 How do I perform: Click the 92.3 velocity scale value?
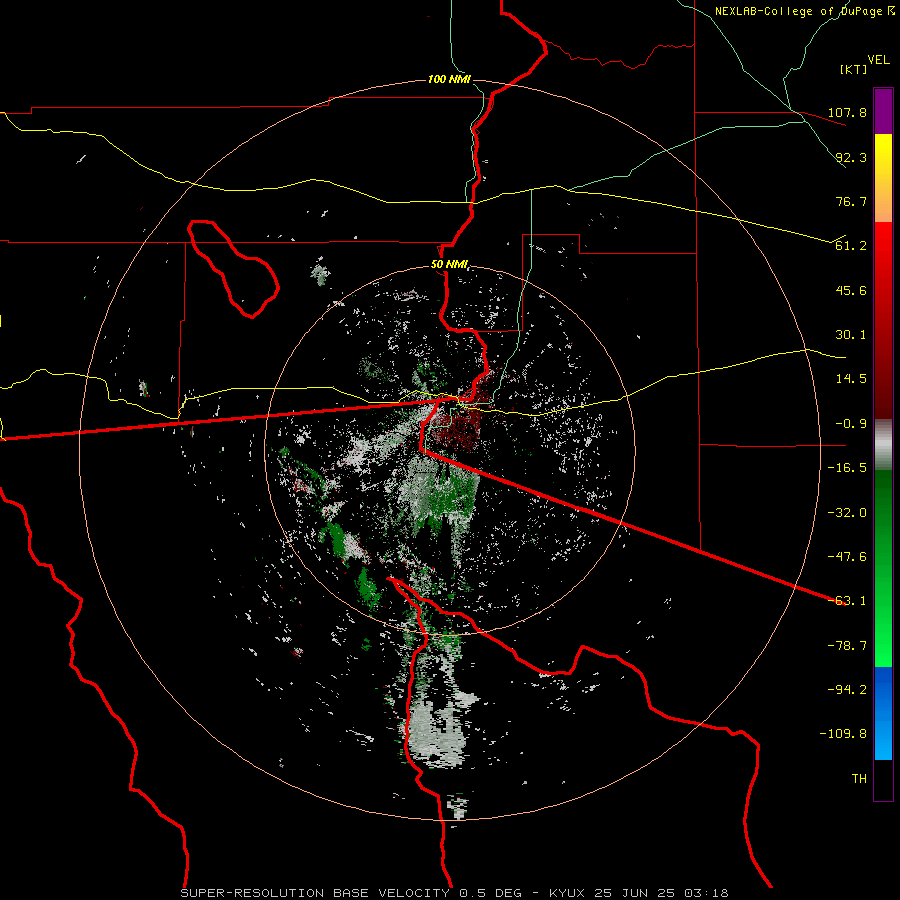[851, 157]
